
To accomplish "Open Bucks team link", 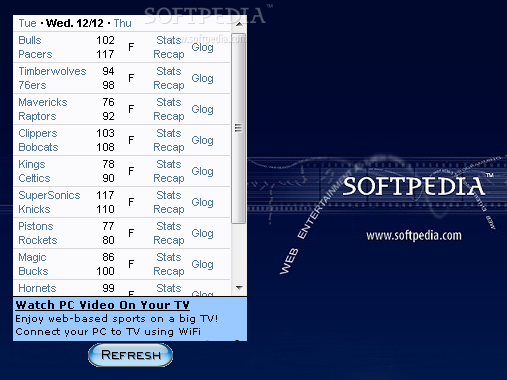I will tap(33, 271).
